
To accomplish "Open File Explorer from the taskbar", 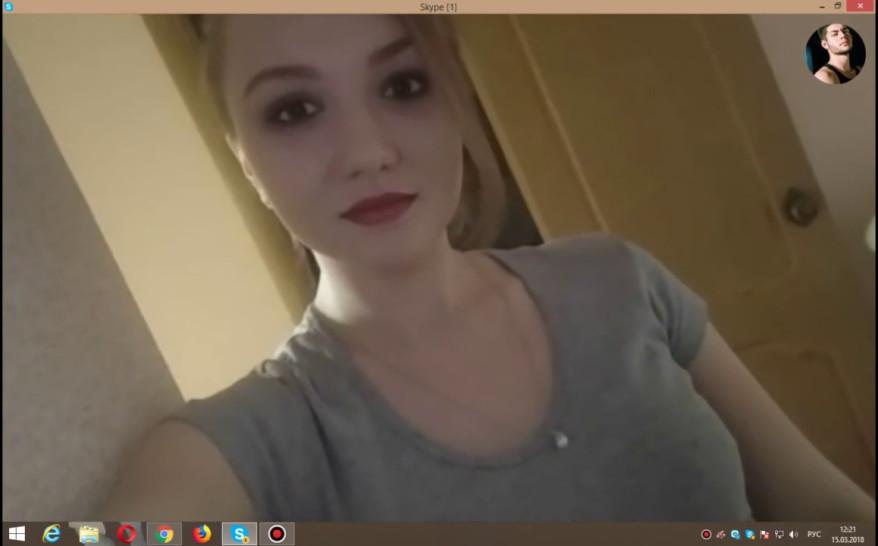I will (x=89, y=534).
